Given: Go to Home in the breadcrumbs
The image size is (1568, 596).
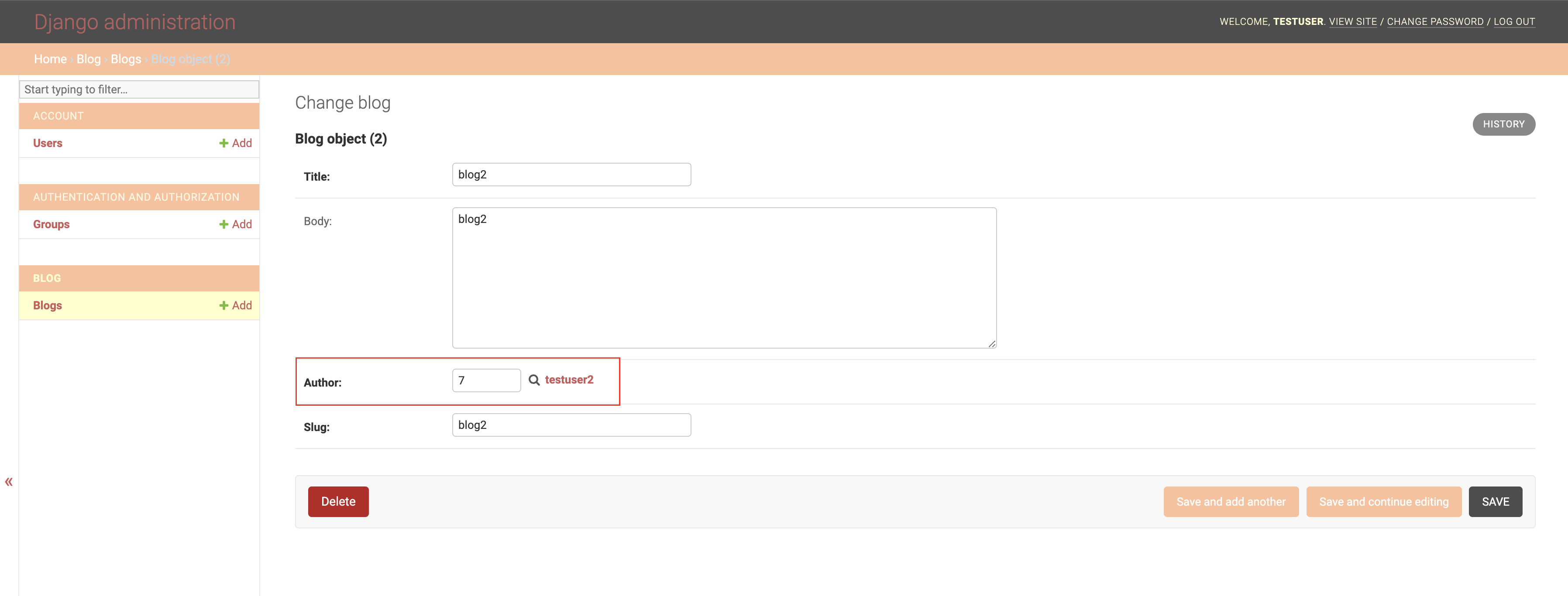Looking at the screenshot, I should pyautogui.click(x=51, y=59).
